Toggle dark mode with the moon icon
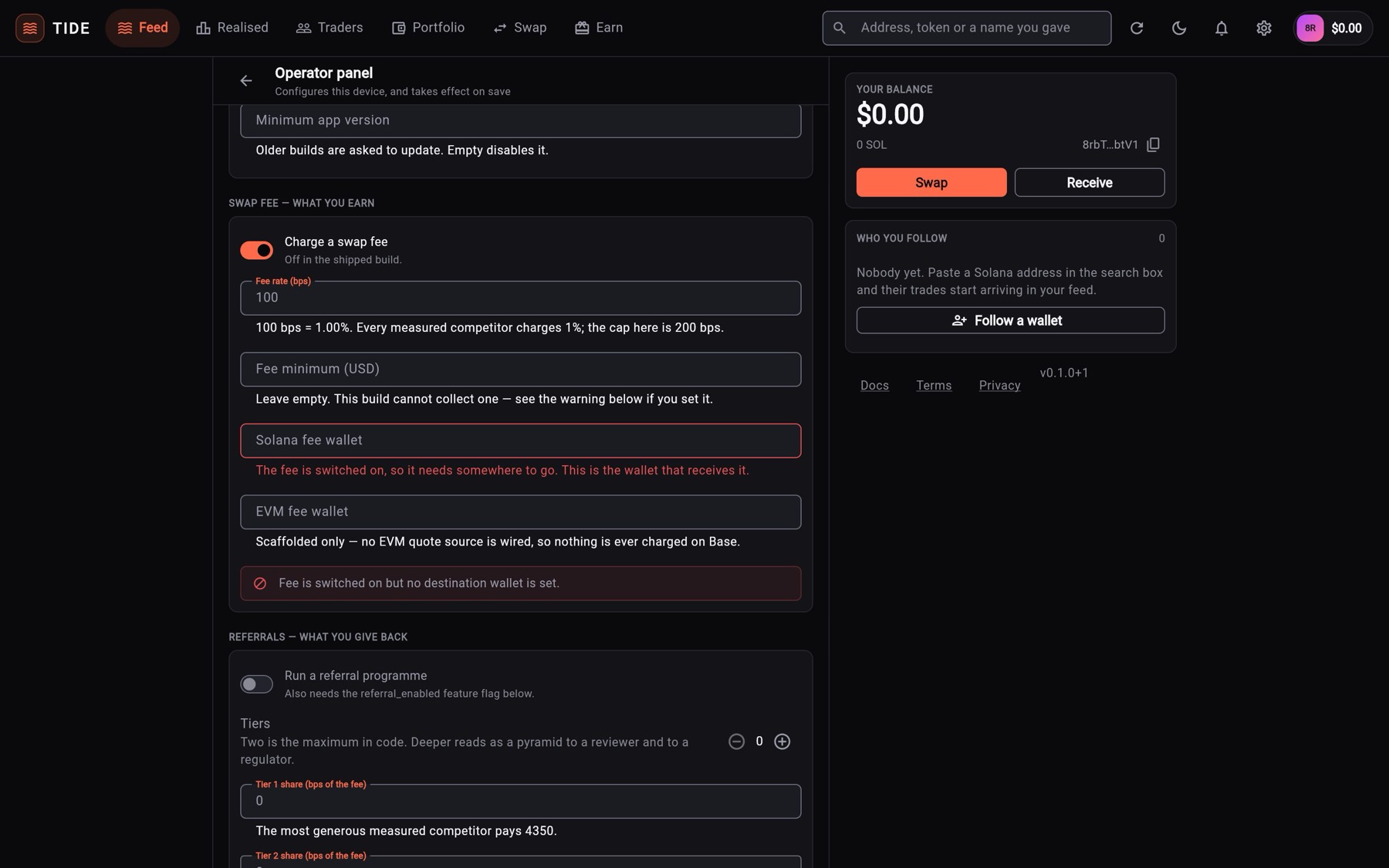This screenshot has width=1389, height=868. pyautogui.click(x=1179, y=29)
